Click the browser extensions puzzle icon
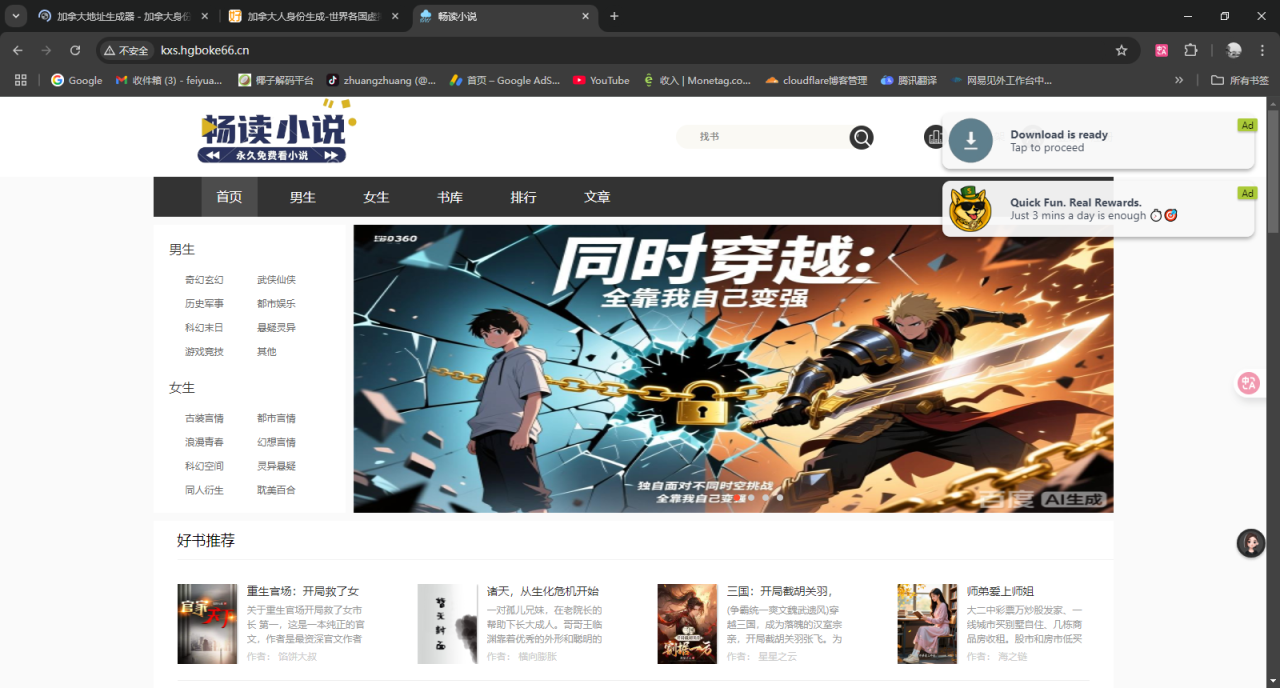The image size is (1280, 688). coord(1190,49)
